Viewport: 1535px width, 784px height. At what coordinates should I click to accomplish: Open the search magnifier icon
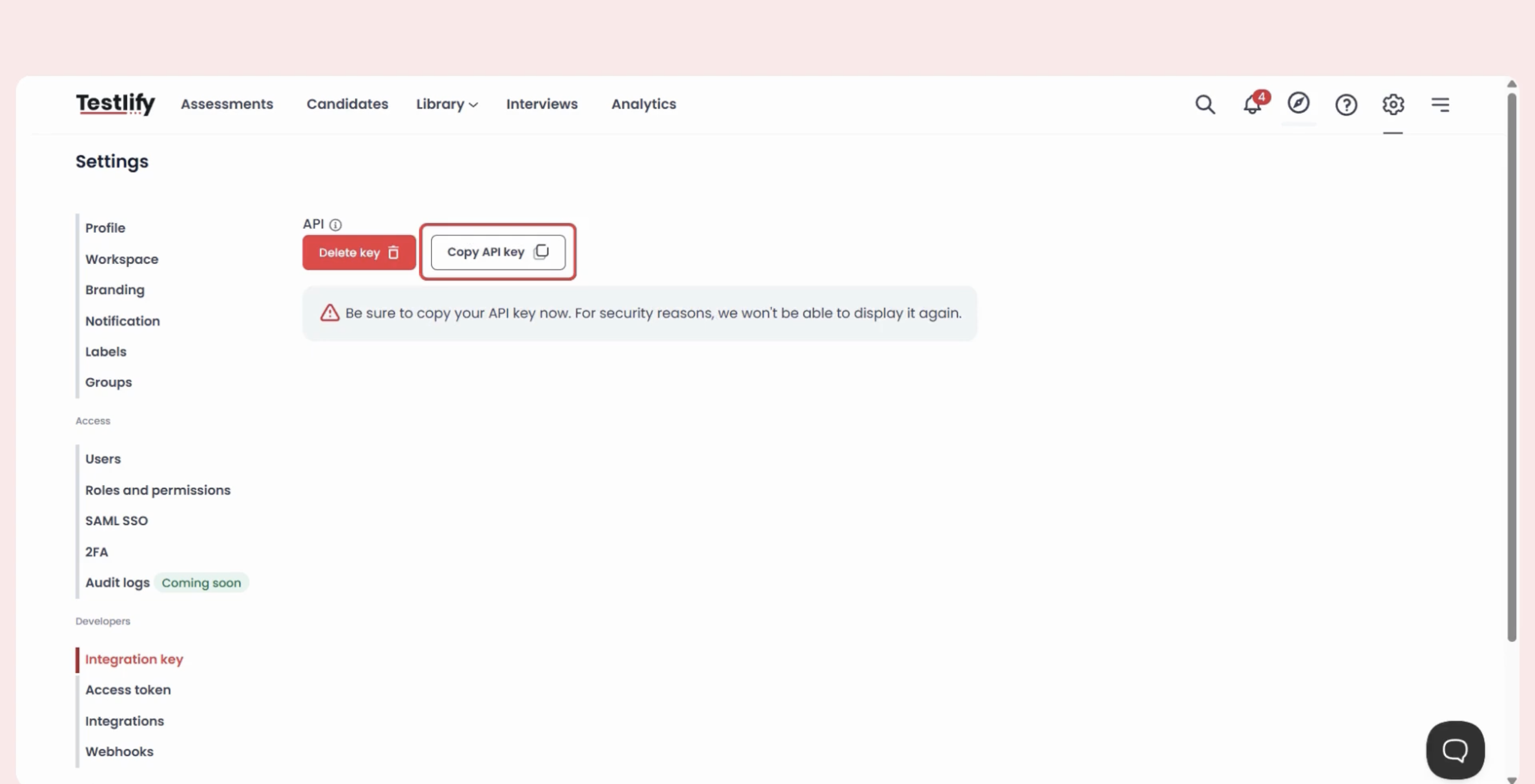pos(1204,104)
